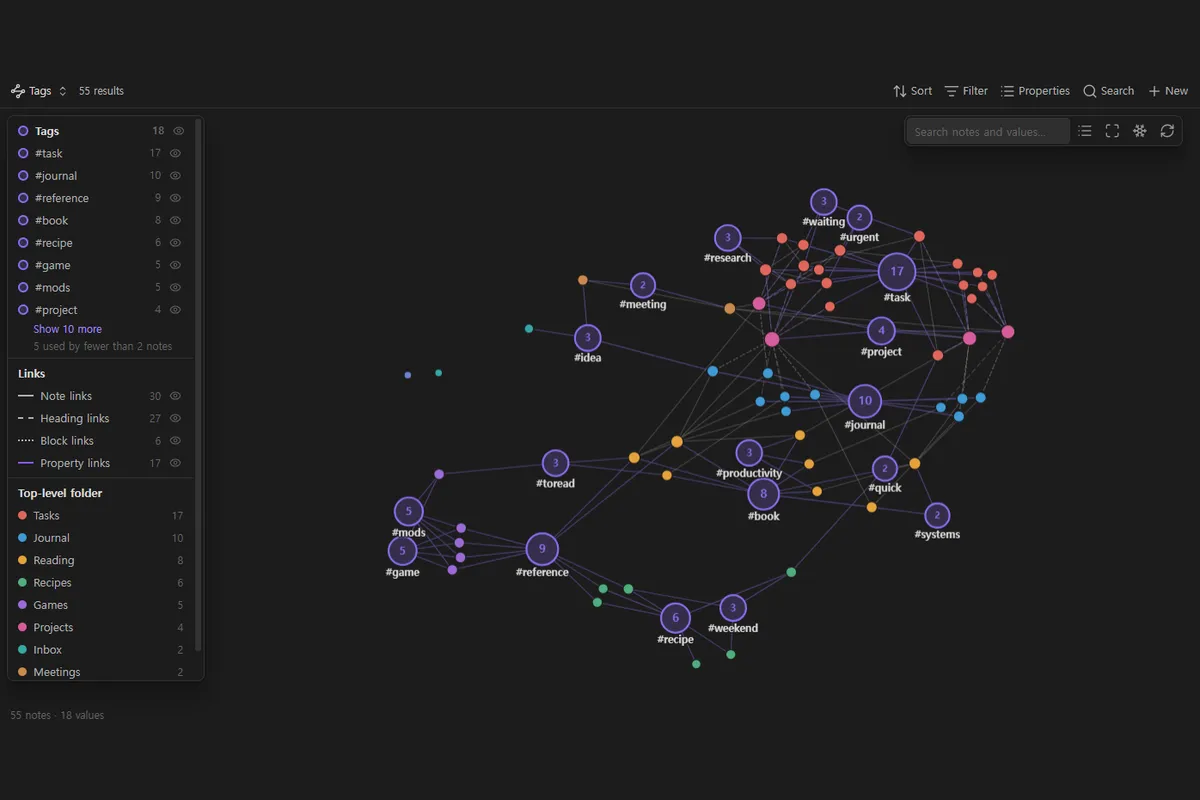Open the Filter menu
Viewport: 1200px width, 800px height.
[966, 91]
